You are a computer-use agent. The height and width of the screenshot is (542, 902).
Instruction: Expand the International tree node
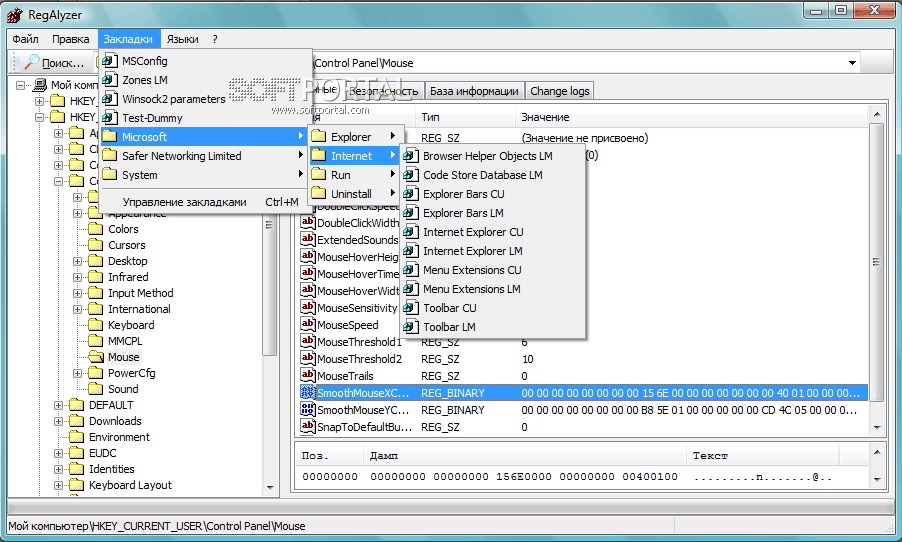pos(78,310)
